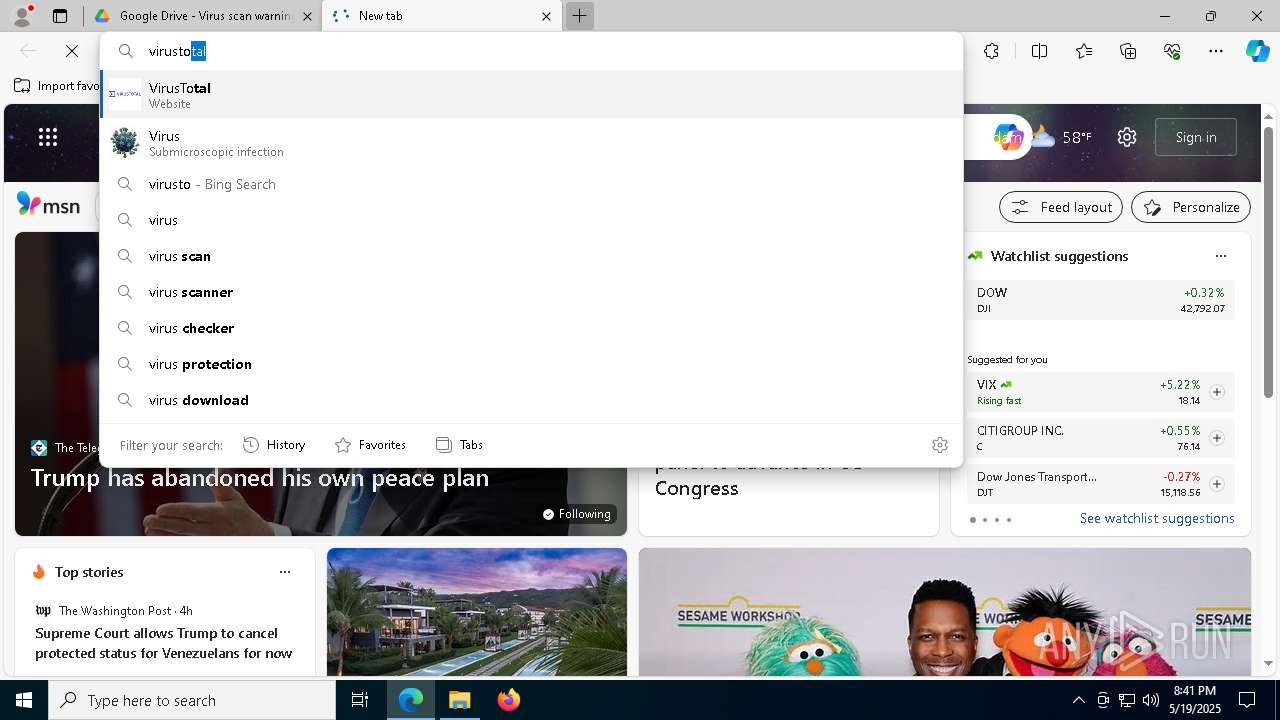Open the browser profile icon
The image size is (1280, 720).
tap(22, 16)
